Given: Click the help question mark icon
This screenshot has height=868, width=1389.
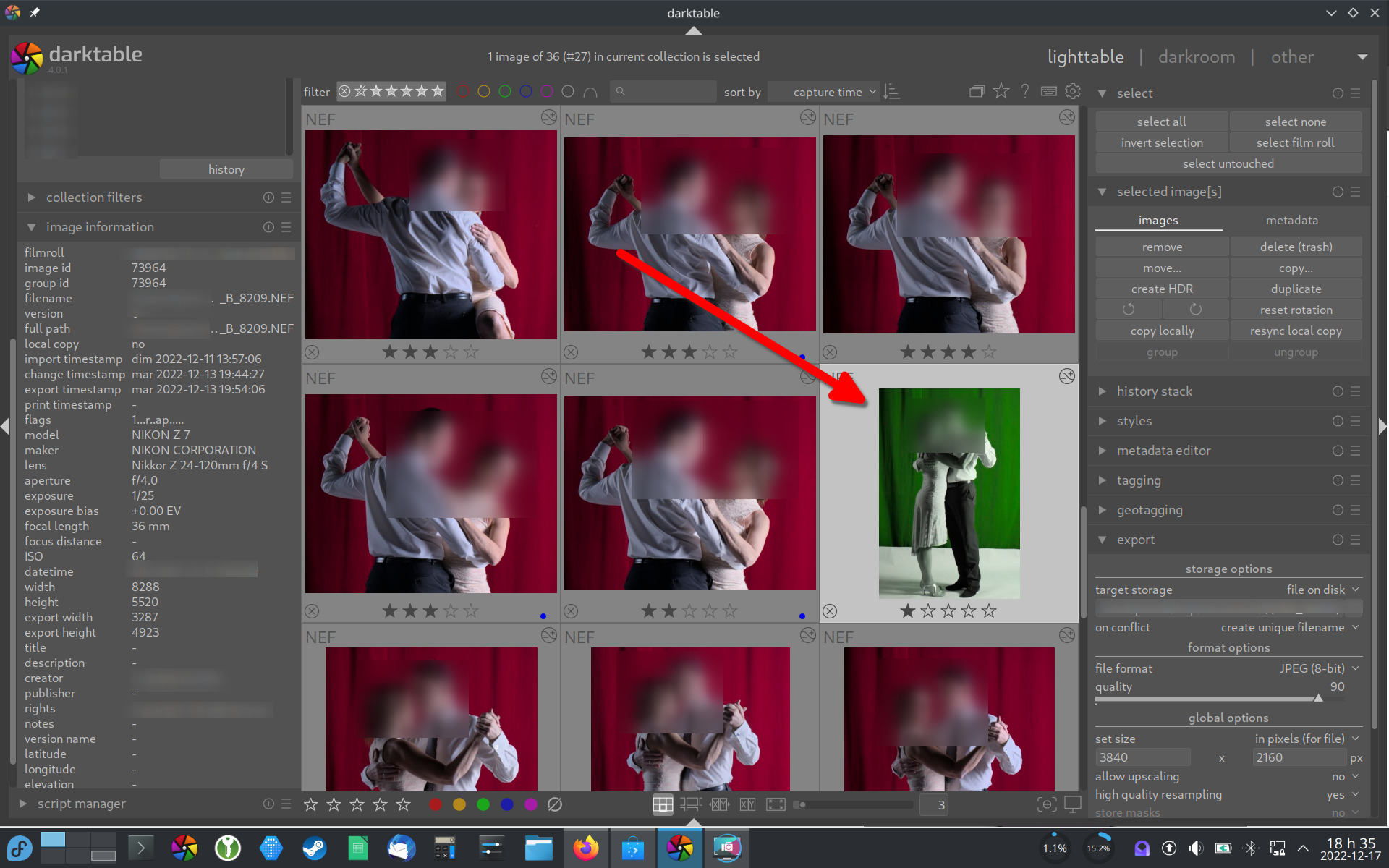Looking at the screenshot, I should tap(1025, 91).
